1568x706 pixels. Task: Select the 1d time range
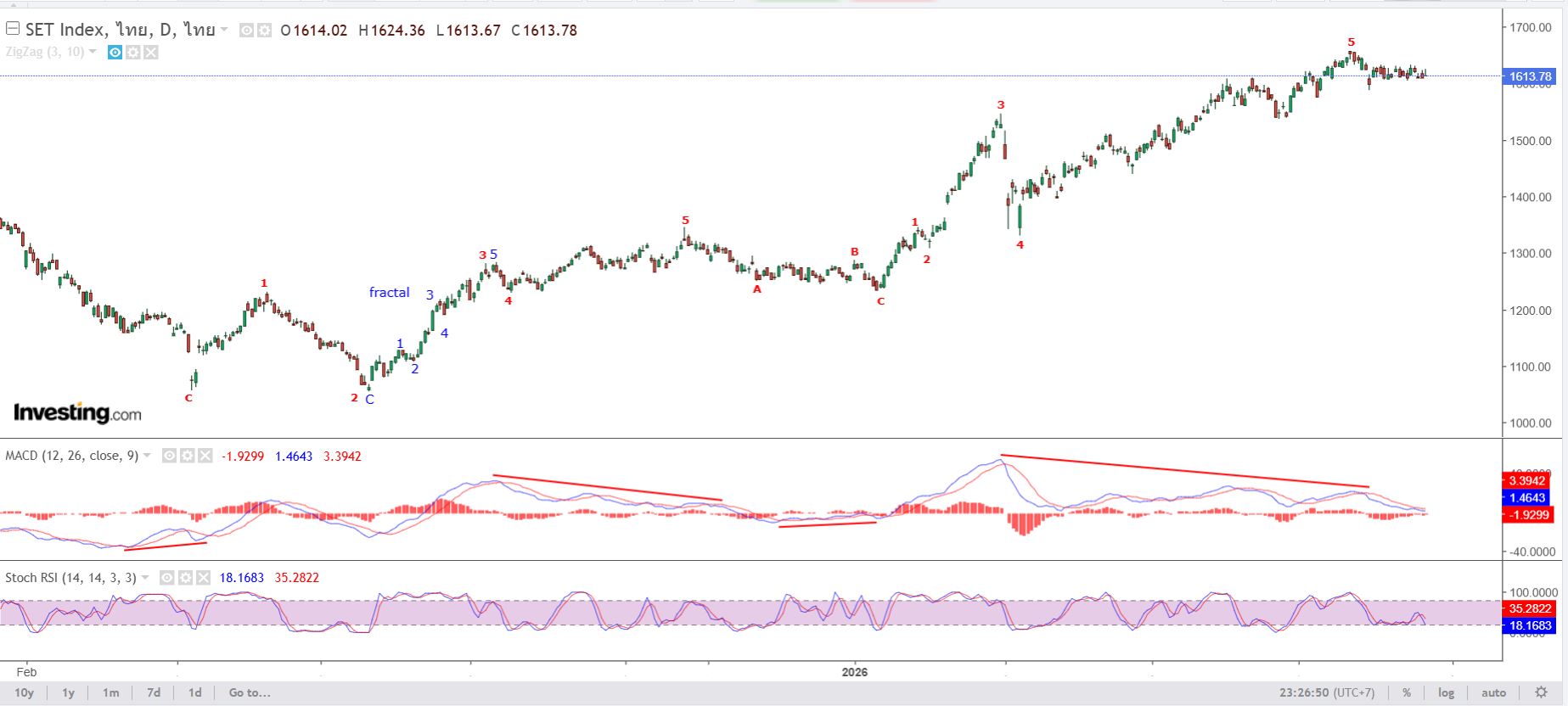(x=195, y=692)
